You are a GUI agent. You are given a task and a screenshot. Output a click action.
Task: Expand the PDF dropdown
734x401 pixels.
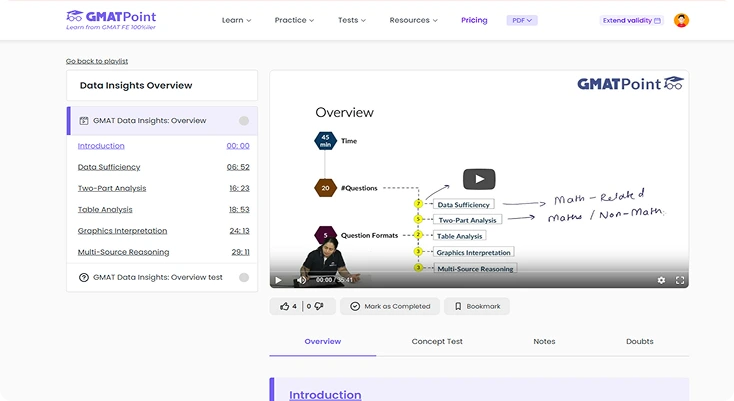coord(522,20)
